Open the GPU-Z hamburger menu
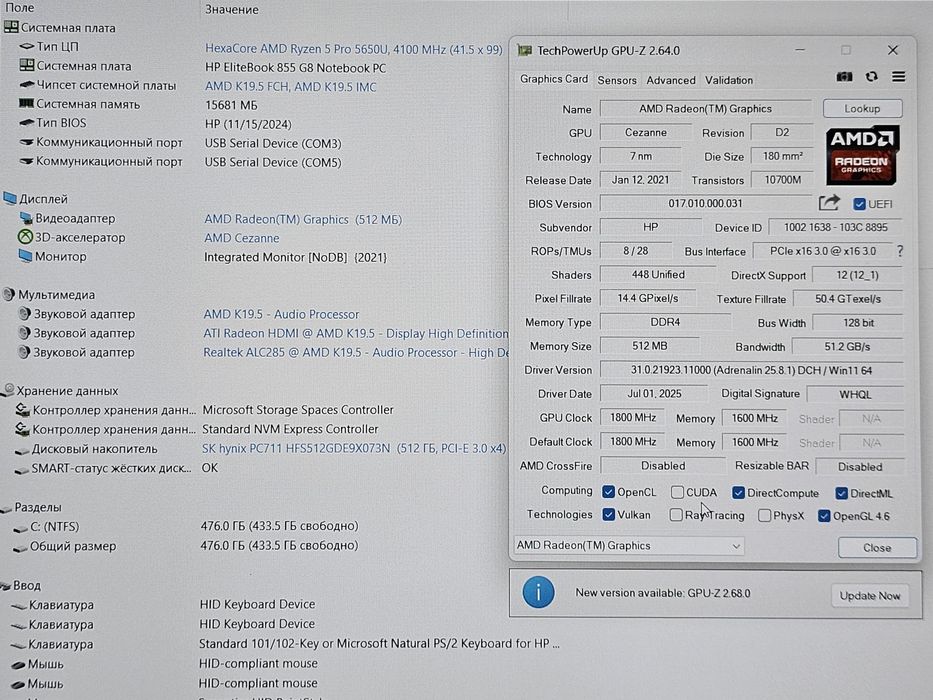 pos(898,77)
